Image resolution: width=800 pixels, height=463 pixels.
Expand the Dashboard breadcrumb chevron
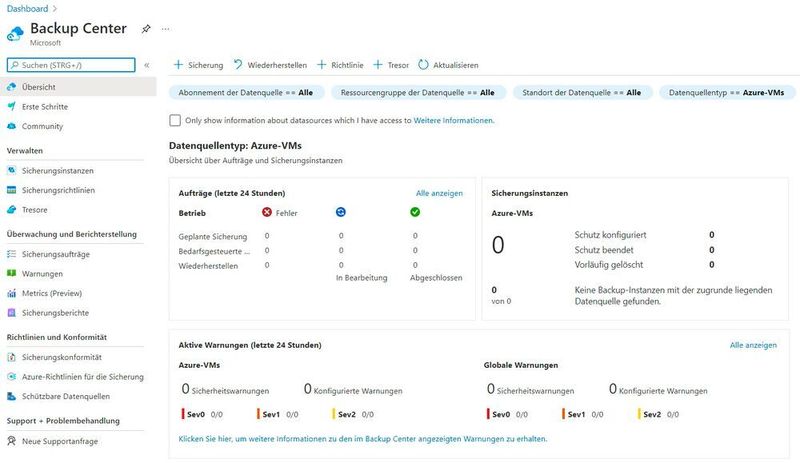point(55,9)
